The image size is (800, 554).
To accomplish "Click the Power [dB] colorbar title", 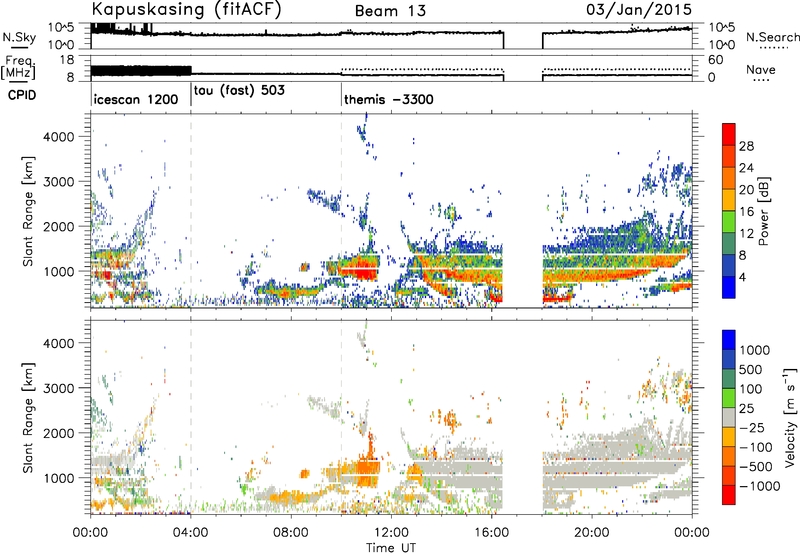I will (x=763, y=211).
